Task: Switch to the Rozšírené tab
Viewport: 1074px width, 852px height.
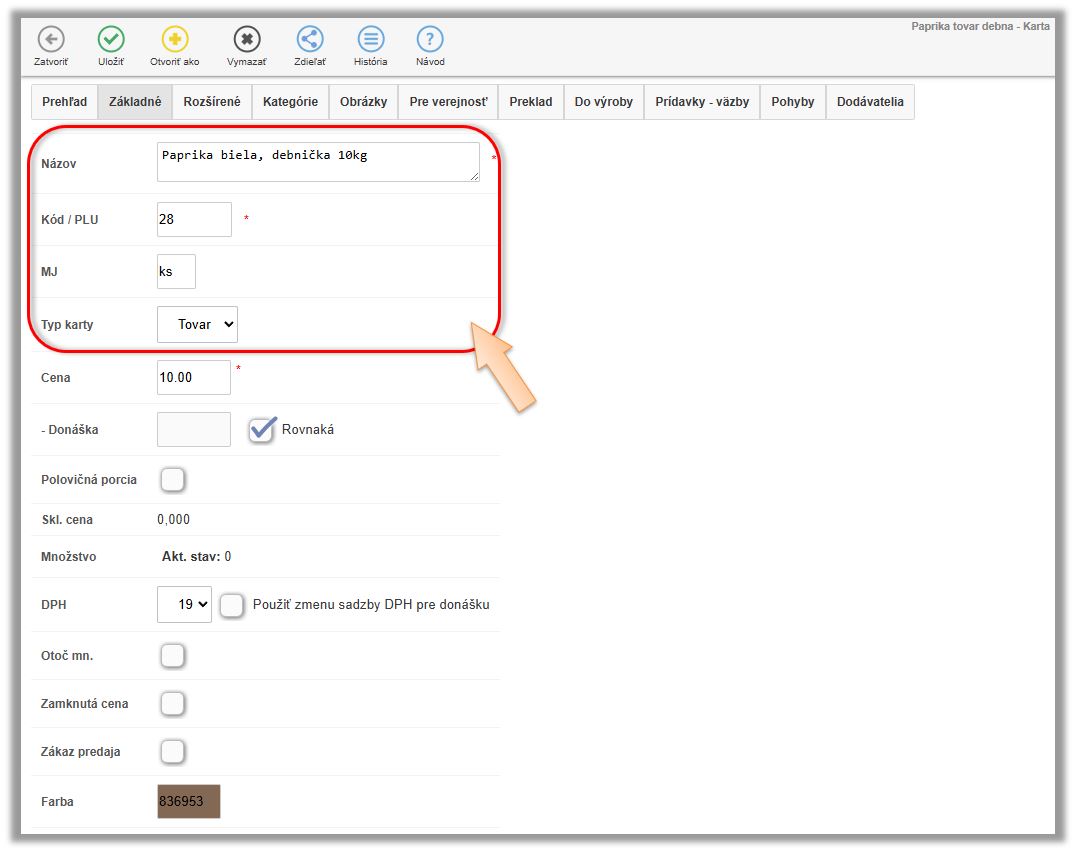Action: pos(212,102)
